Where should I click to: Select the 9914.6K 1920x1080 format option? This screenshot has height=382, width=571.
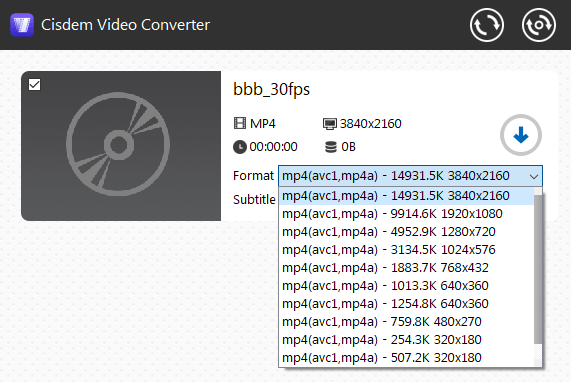(406, 214)
